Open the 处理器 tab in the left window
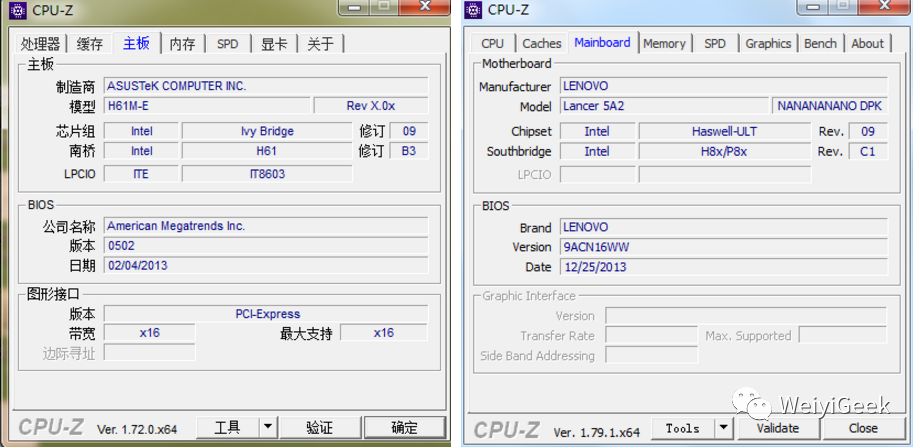 pos(40,44)
